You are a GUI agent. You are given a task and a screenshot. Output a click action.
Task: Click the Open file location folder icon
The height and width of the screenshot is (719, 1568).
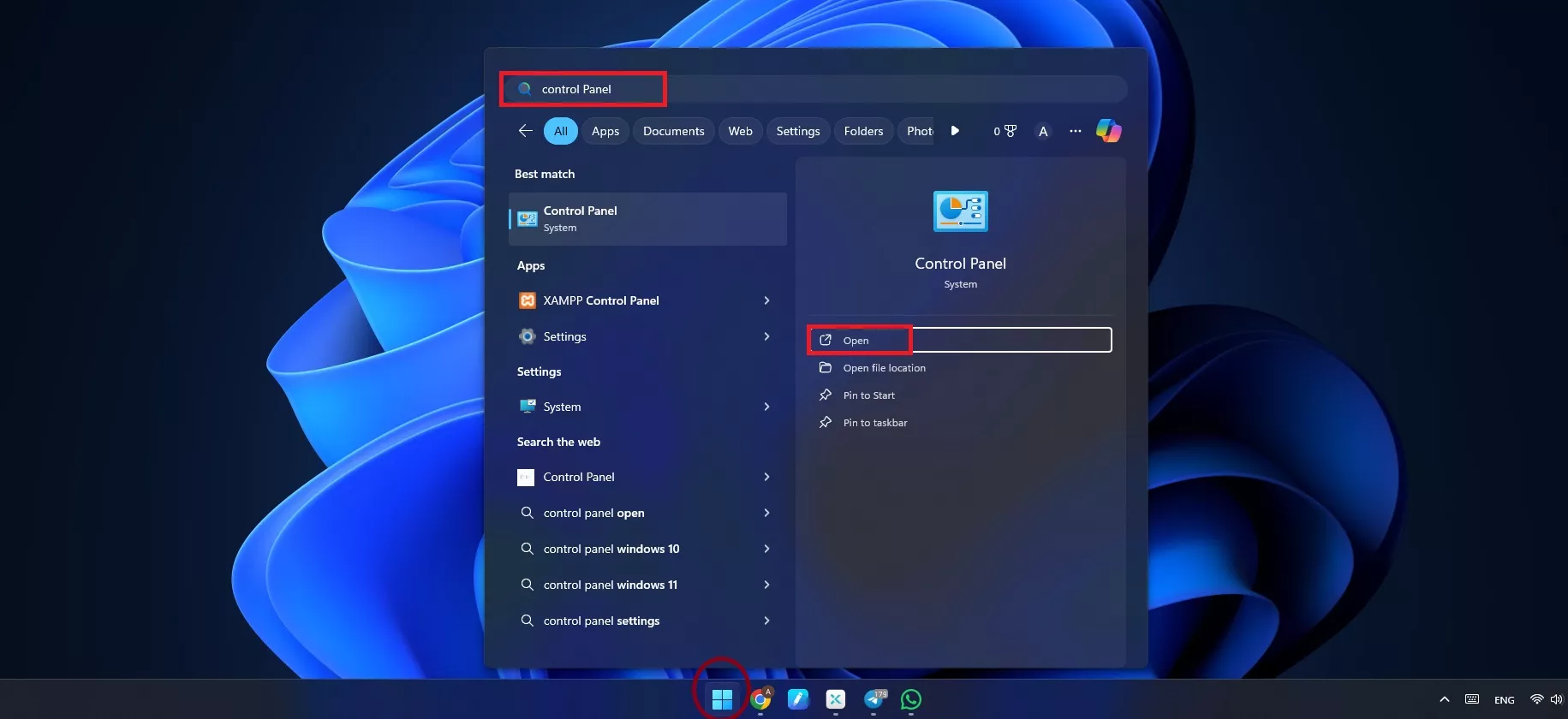coord(826,367)
